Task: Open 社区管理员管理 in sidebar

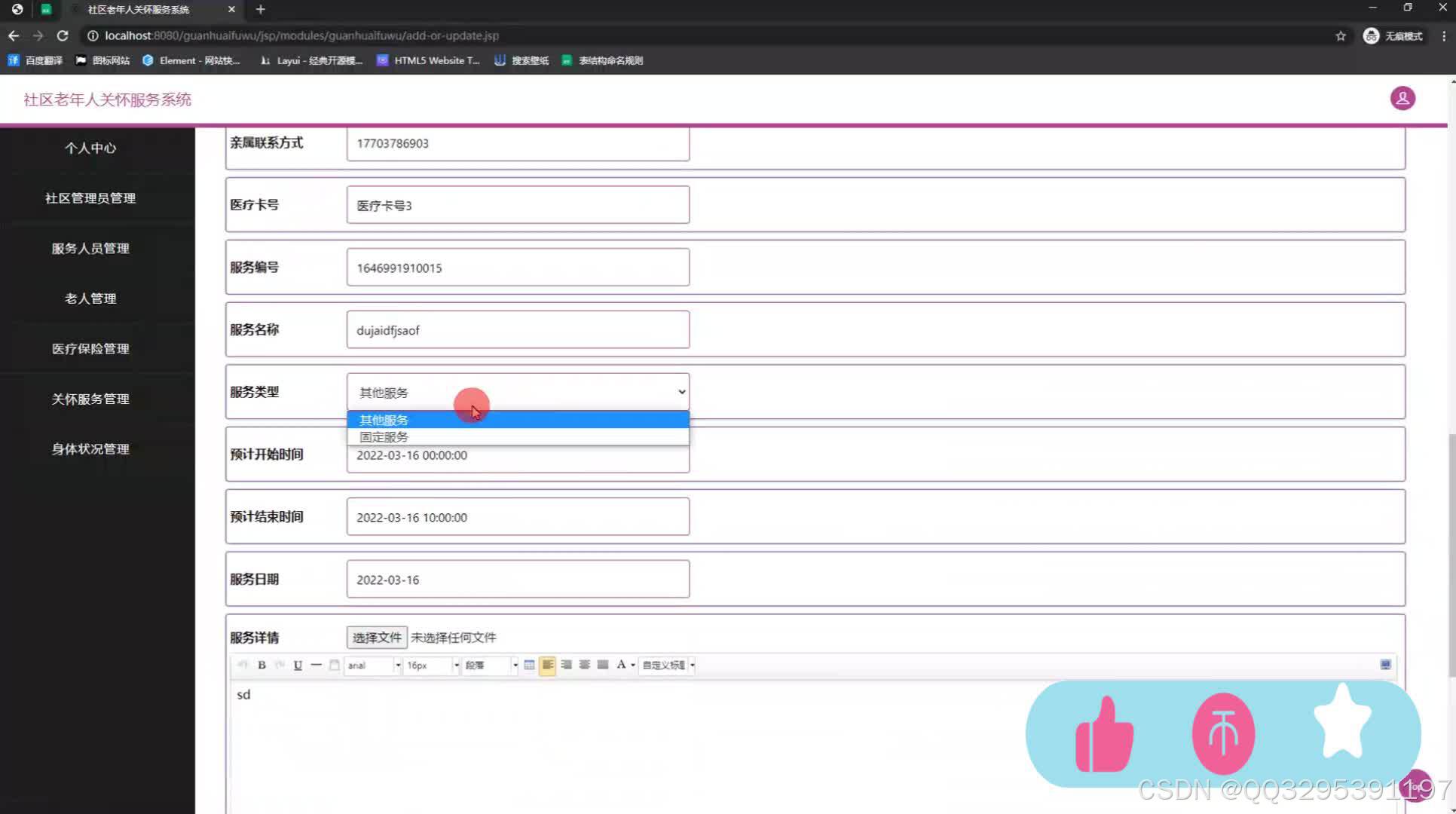Action: 90,198
